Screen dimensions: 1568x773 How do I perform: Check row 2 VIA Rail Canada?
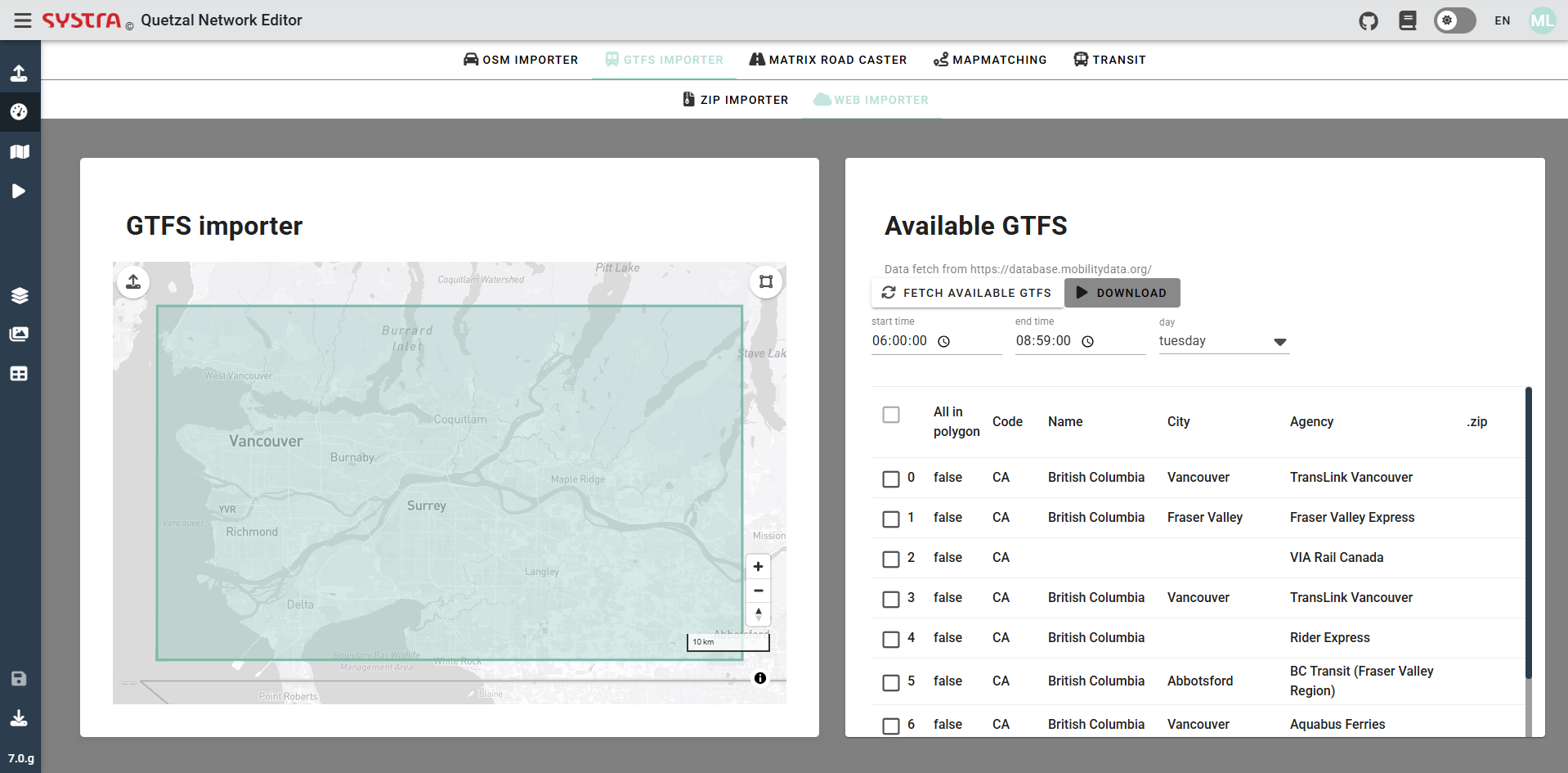click(x=891, y=559)
